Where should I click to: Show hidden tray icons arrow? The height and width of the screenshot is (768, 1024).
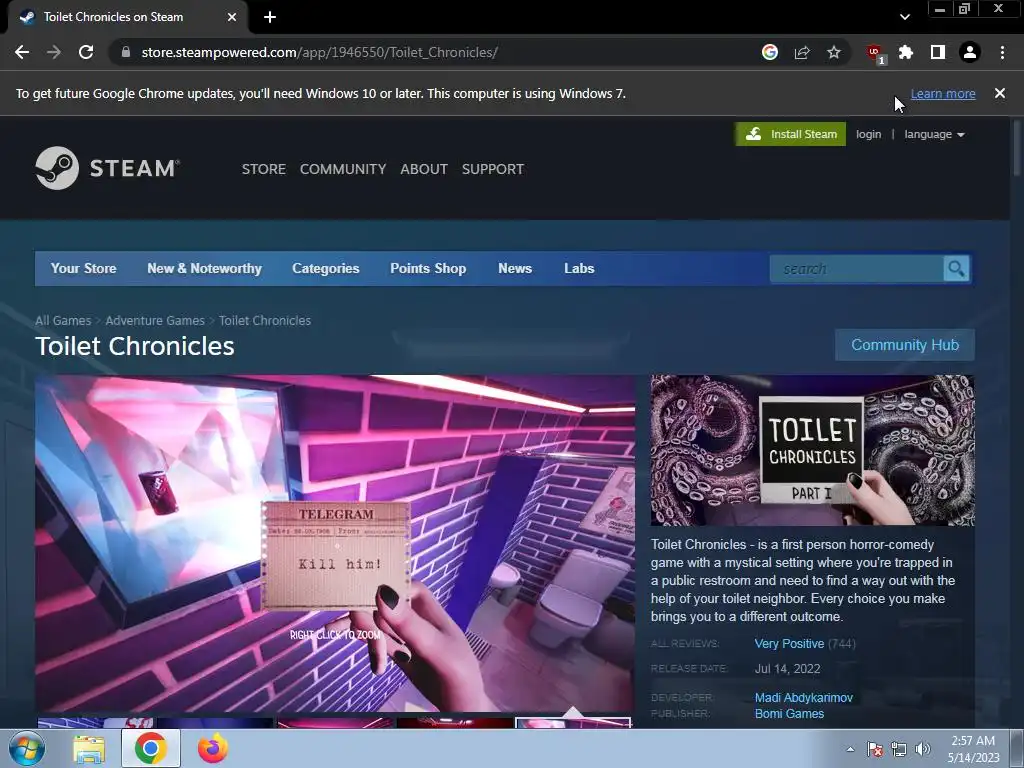click(x=850, y=750)
